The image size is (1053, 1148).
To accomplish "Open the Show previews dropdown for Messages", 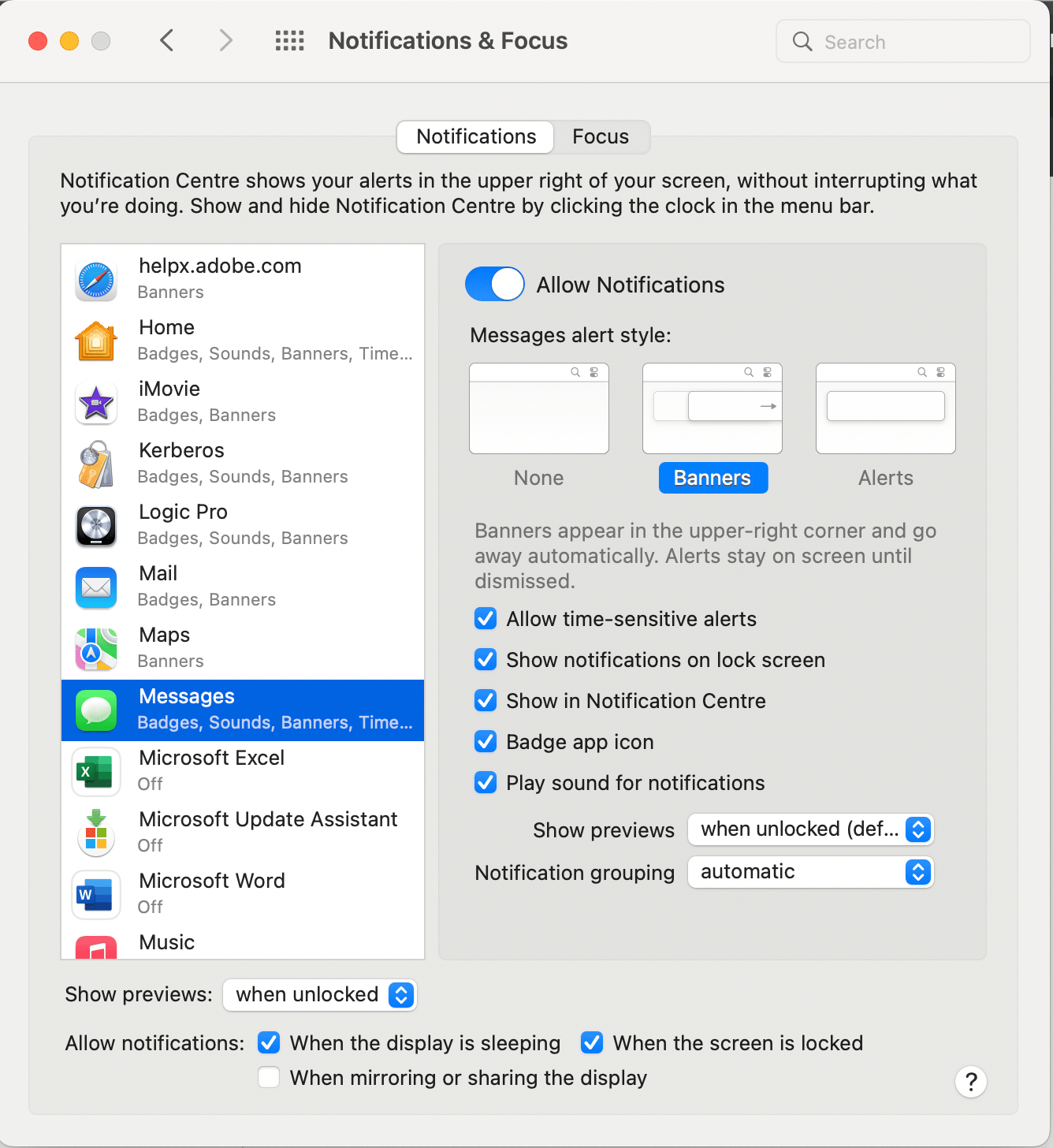I will pos(810,829).
